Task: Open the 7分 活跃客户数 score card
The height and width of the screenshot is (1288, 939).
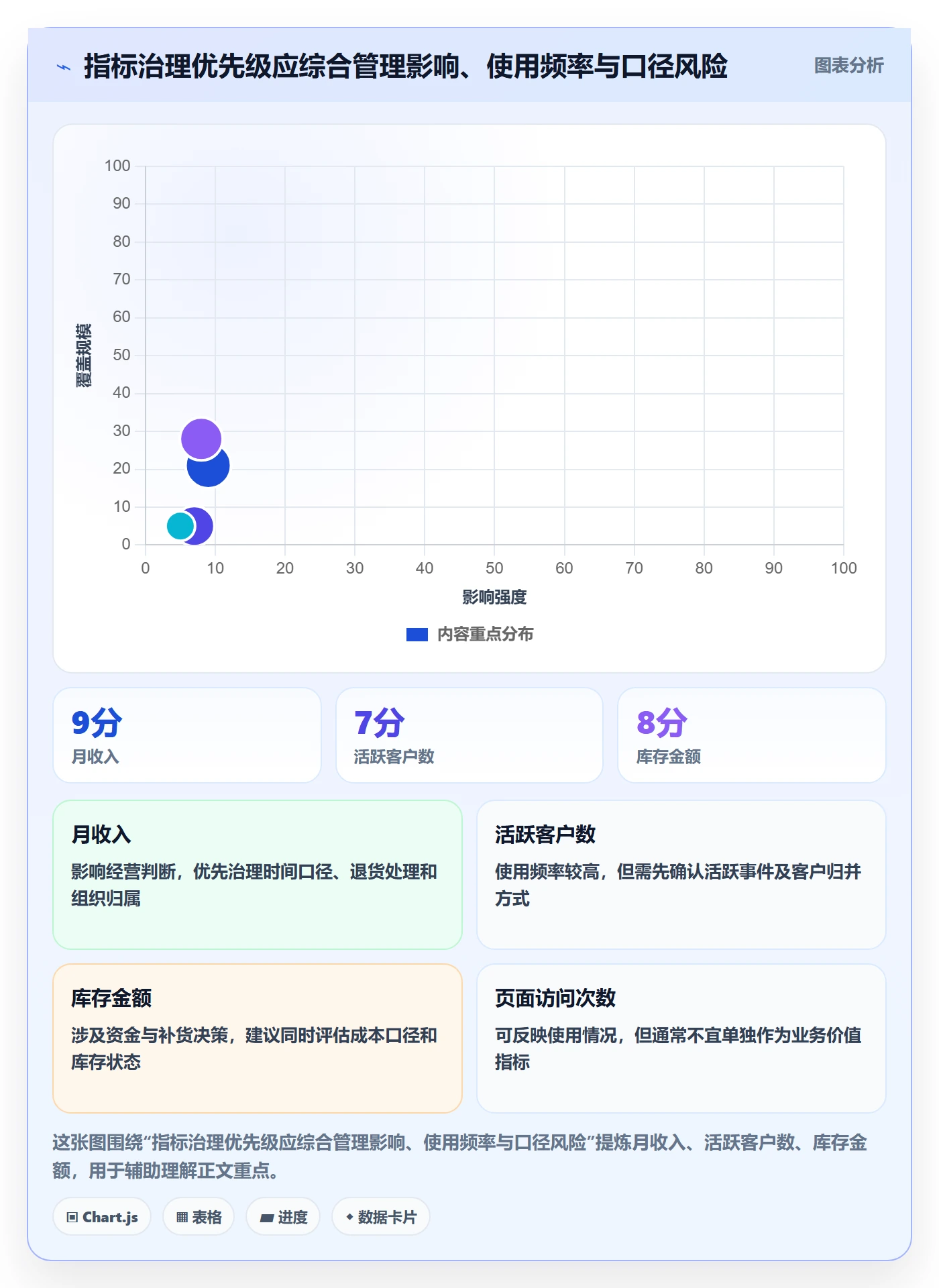Action: point(469,735)
